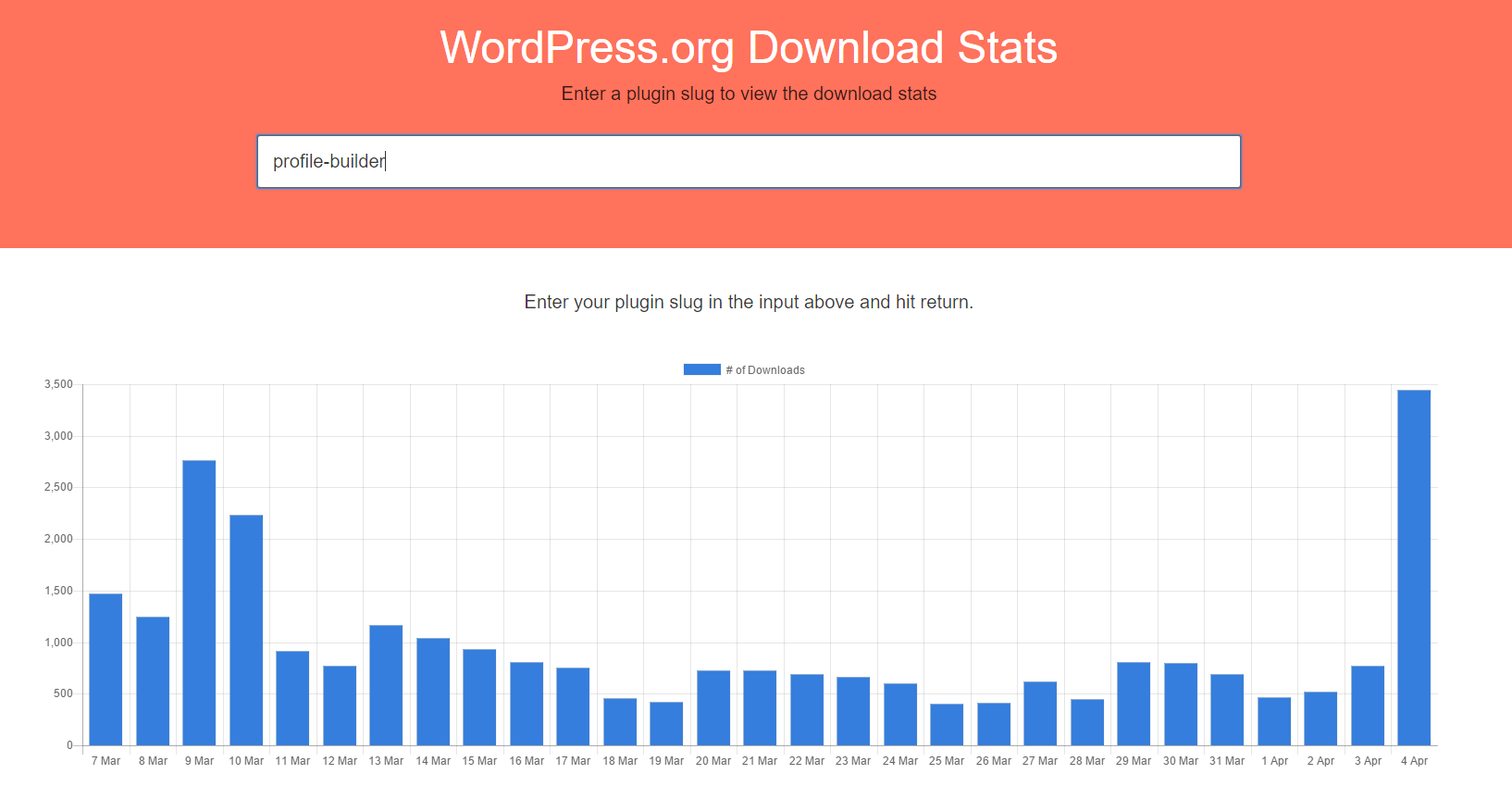Click the 8 Mar download bar
Screen dimensions: 1512x799
point(153,680)
